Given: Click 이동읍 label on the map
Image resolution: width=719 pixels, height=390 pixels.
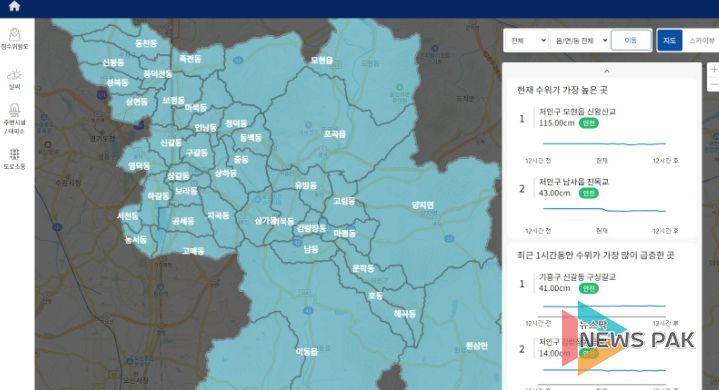Looking at the screenshot, I should coord(306,352).
